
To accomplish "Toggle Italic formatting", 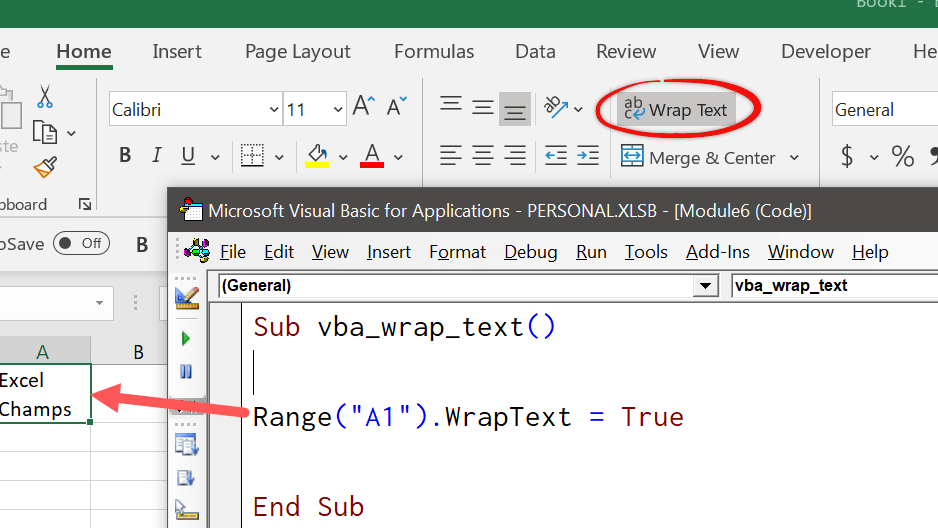I will [x=157, y=155].
